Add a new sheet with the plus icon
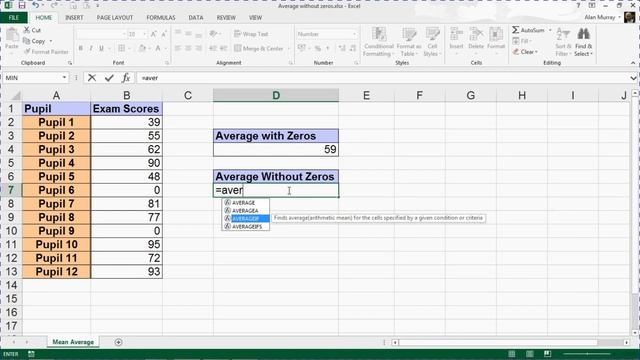 (118, 342)
